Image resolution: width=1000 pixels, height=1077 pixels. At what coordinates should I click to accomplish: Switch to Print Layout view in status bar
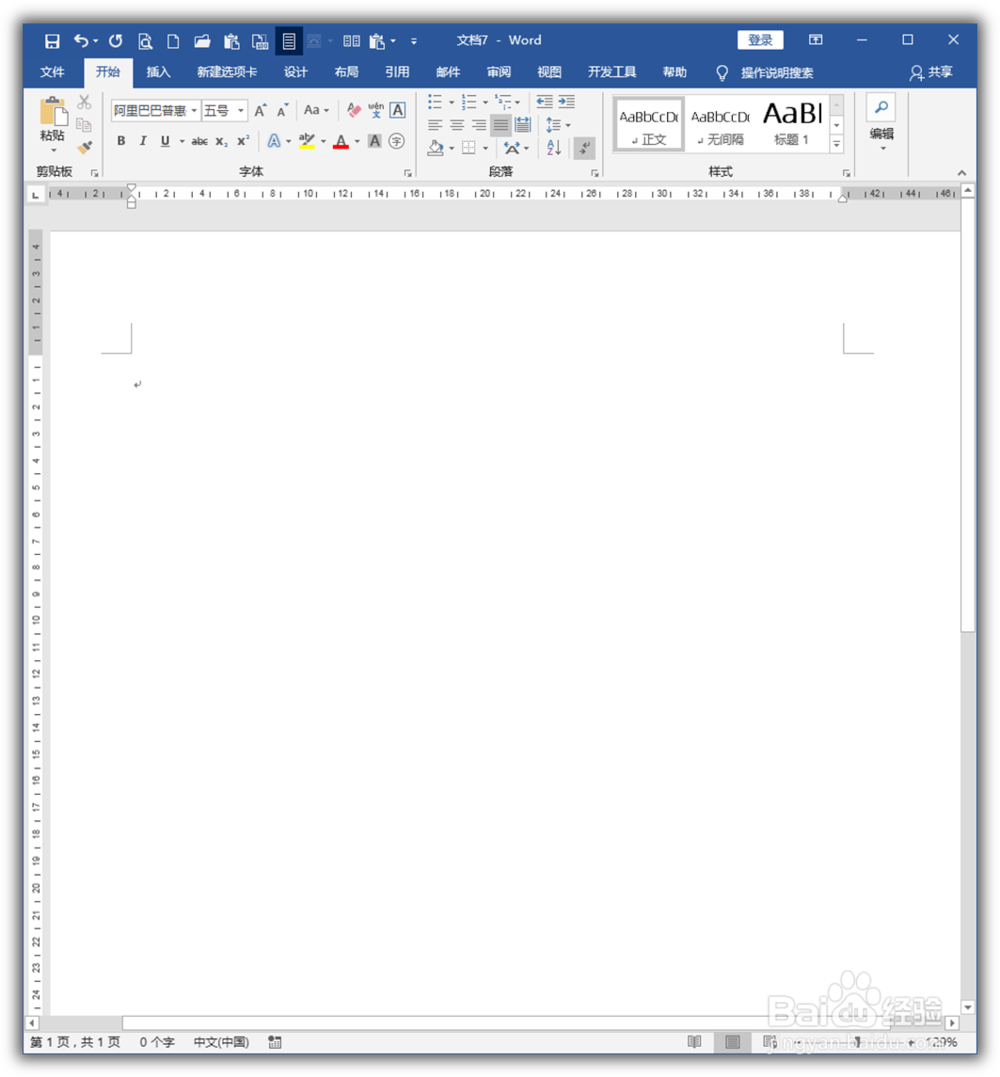[733, 1042]
